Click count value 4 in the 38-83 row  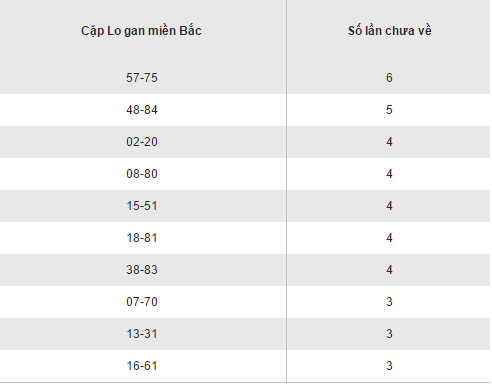coord(389,270)
